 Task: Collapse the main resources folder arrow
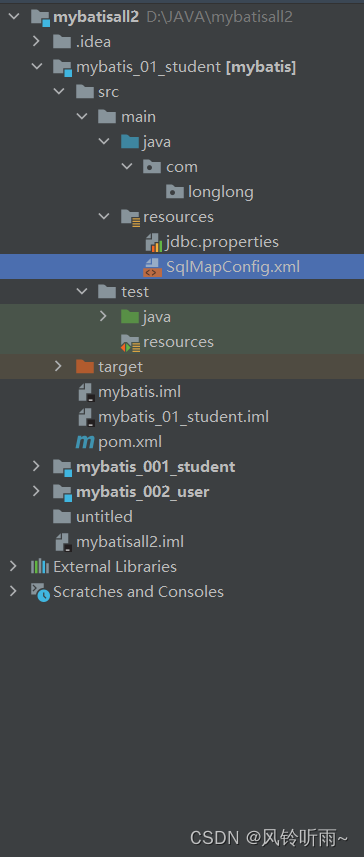pyautogui.click(x=104, y=216)
